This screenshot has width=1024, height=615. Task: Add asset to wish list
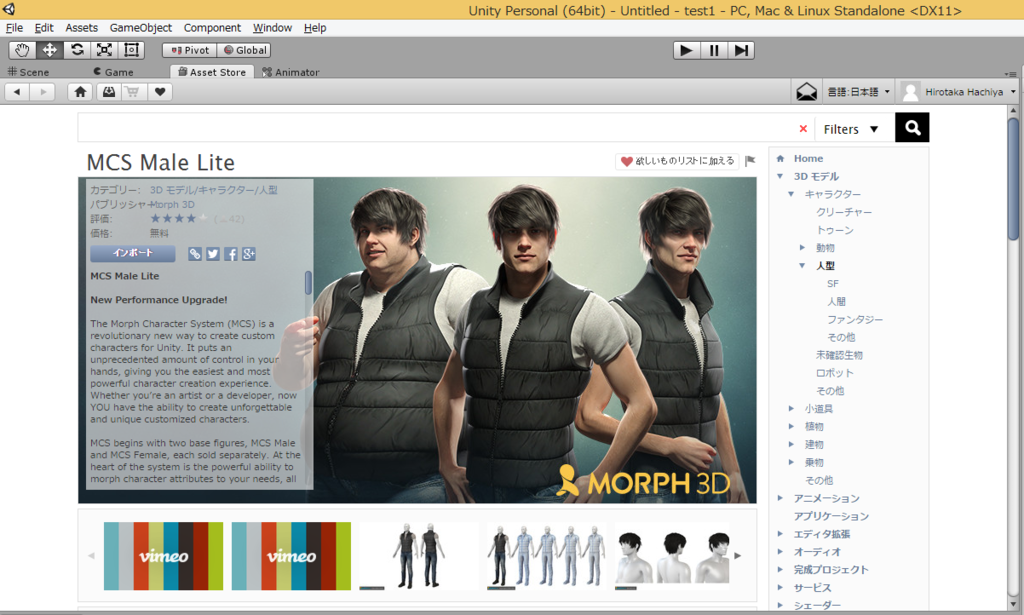677,161
